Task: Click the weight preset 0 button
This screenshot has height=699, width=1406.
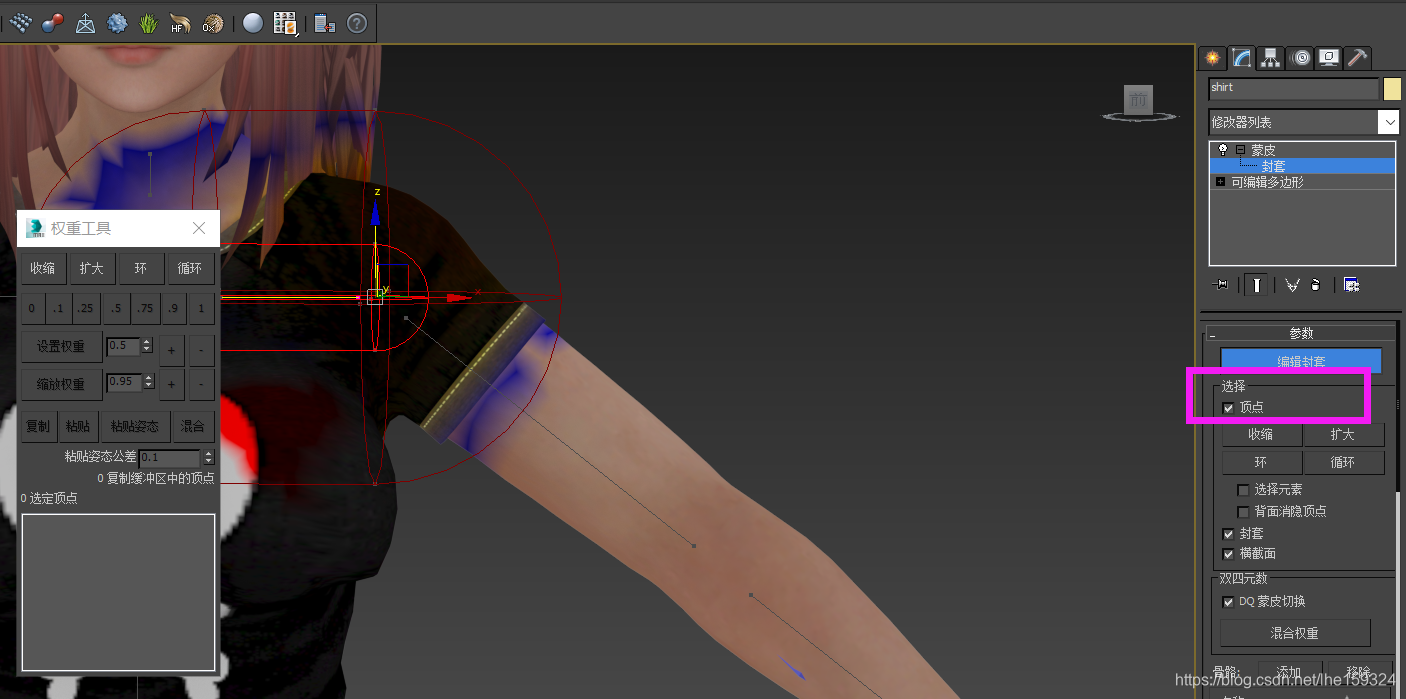Action: point(32,309)
